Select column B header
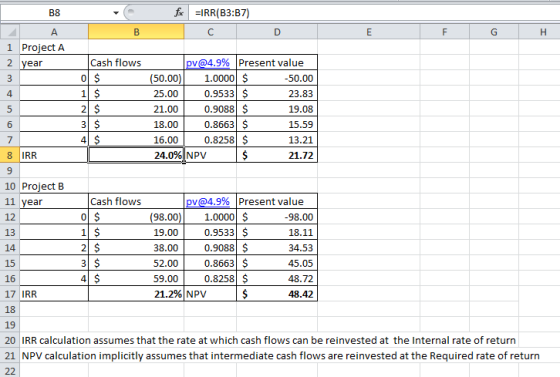 coord(136,32)
